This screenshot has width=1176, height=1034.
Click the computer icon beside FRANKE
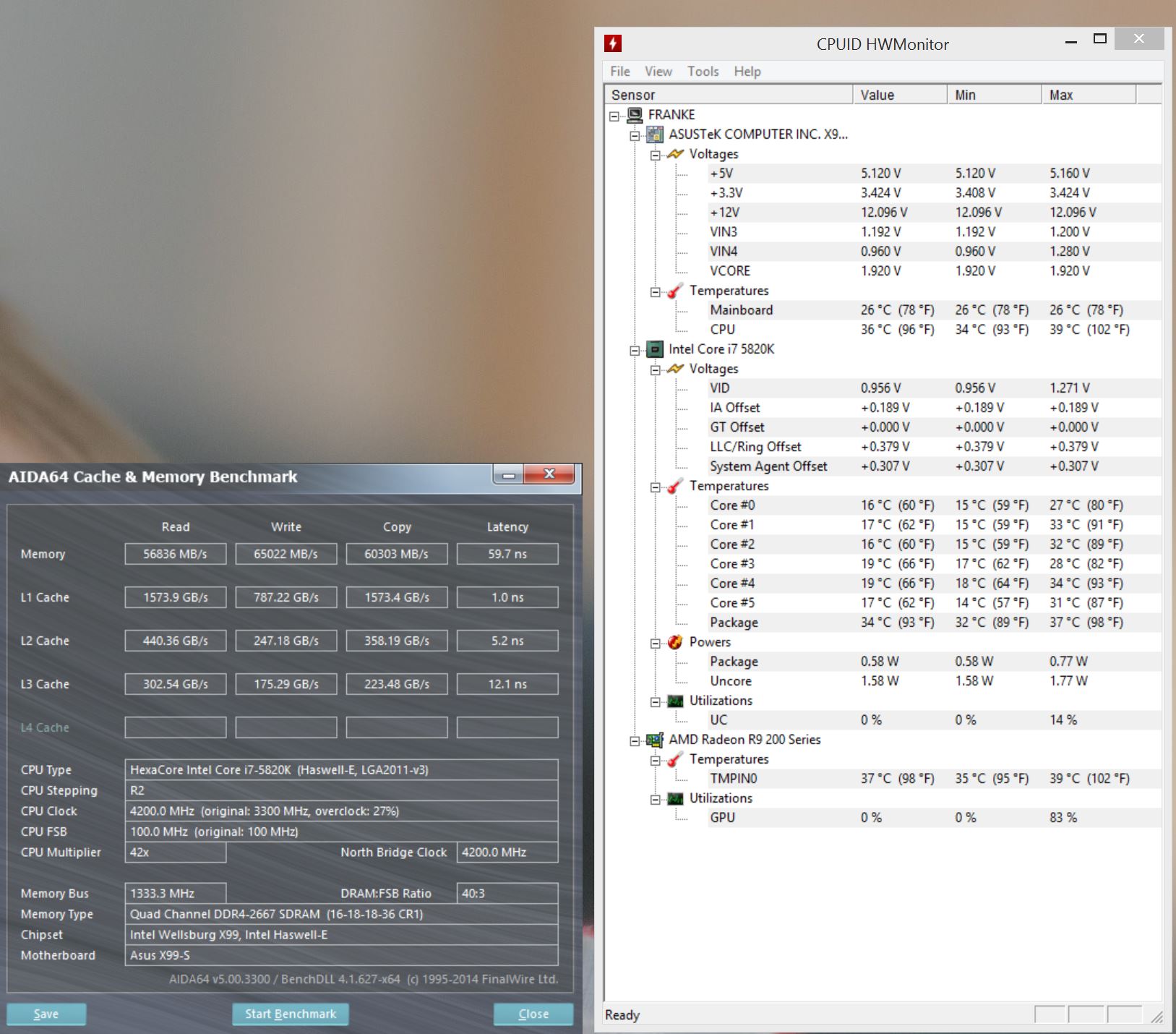click(635, 115)
